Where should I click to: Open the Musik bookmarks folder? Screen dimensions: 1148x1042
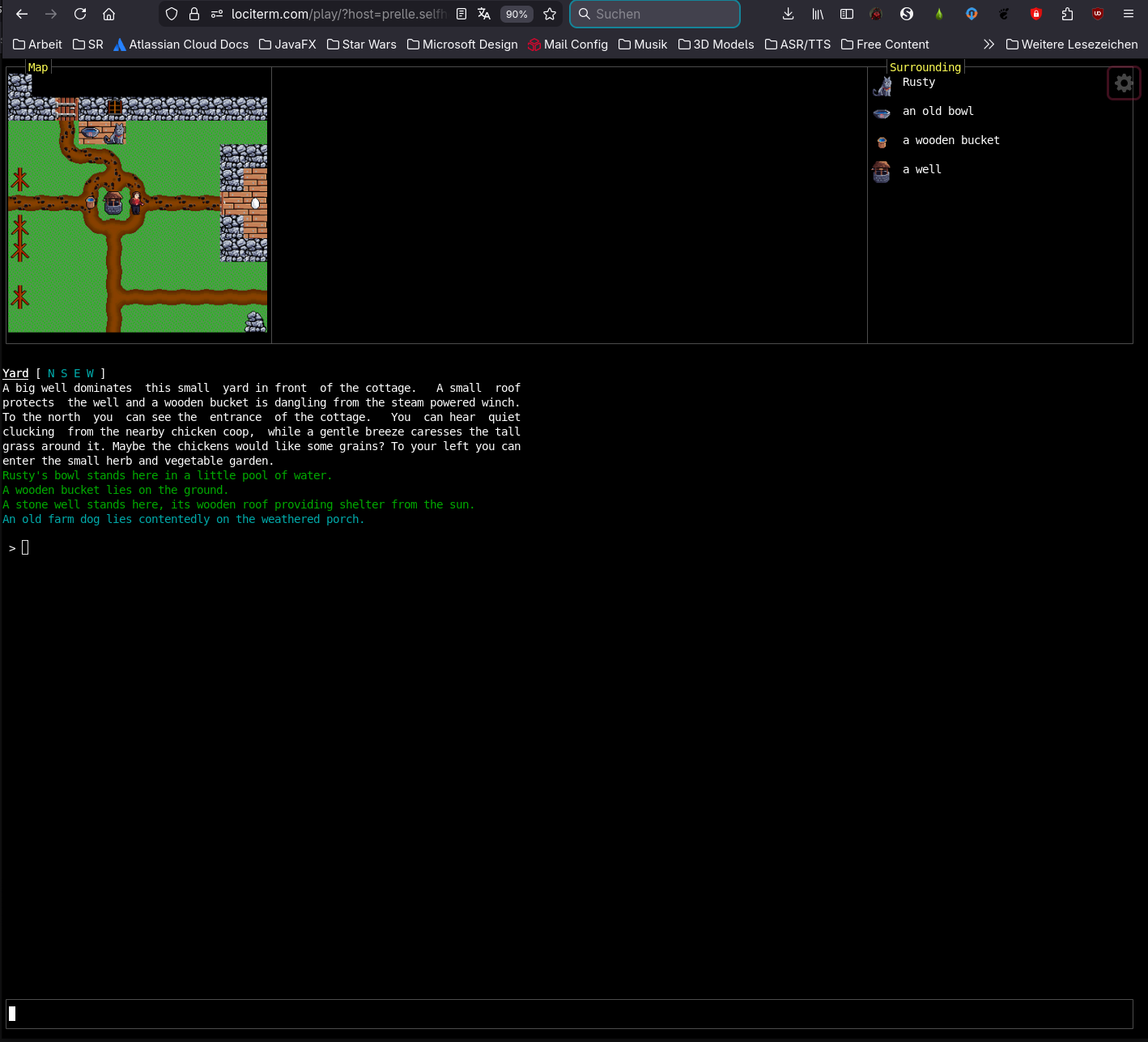tap(642, 45)
